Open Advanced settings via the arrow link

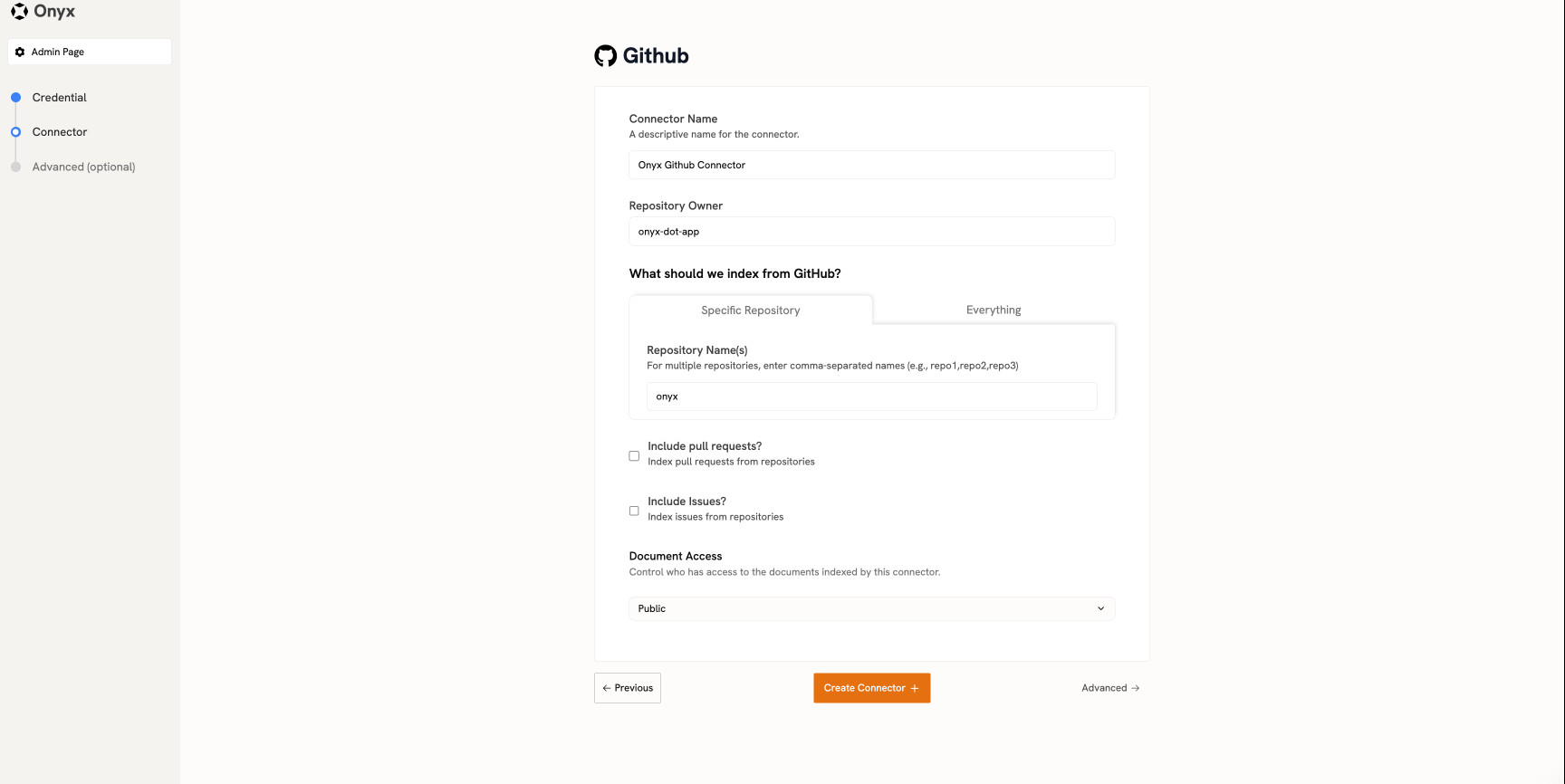coord(1109,687)
